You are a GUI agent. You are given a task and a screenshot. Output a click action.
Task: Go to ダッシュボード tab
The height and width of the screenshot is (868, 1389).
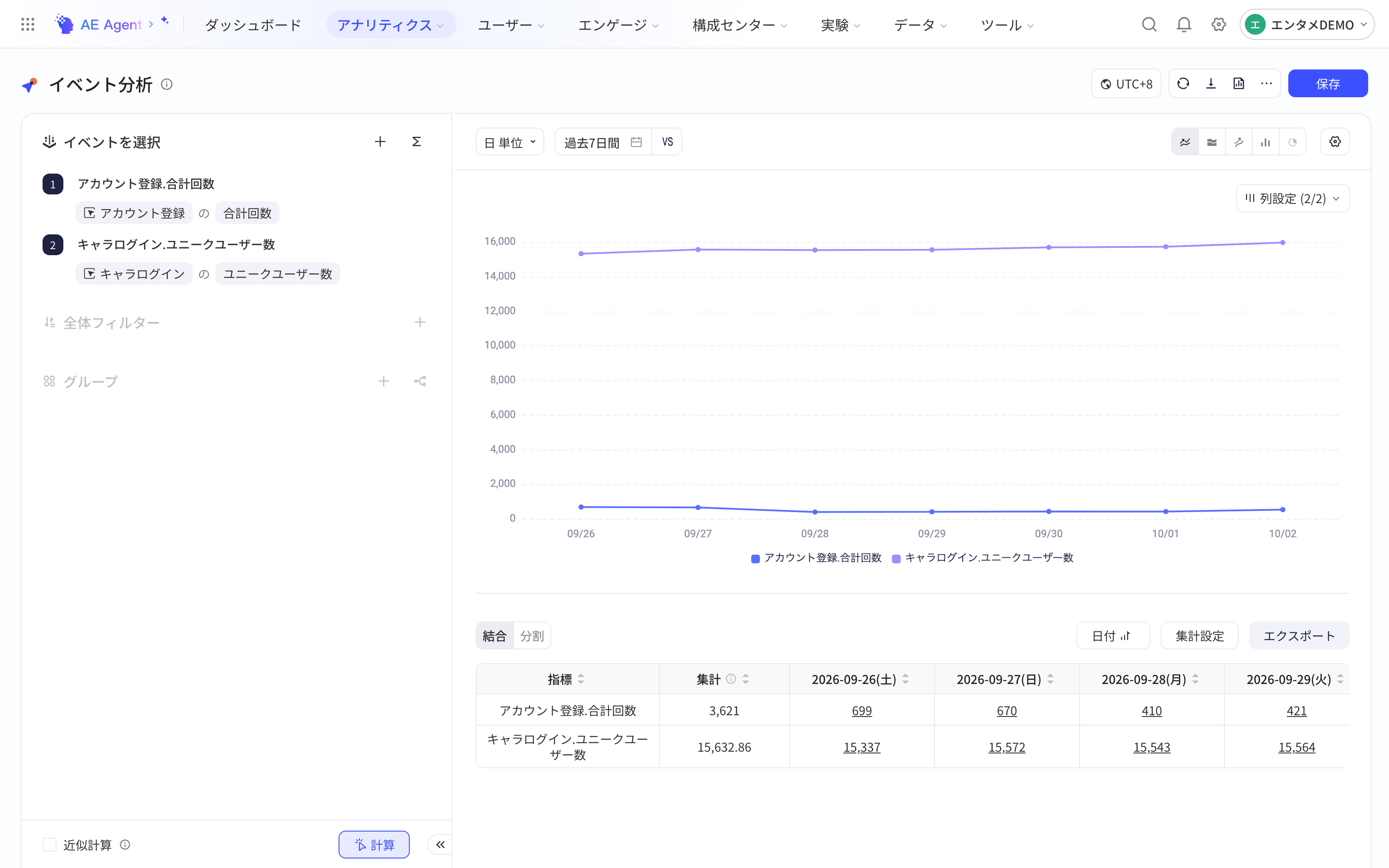[x=253, y=25]
